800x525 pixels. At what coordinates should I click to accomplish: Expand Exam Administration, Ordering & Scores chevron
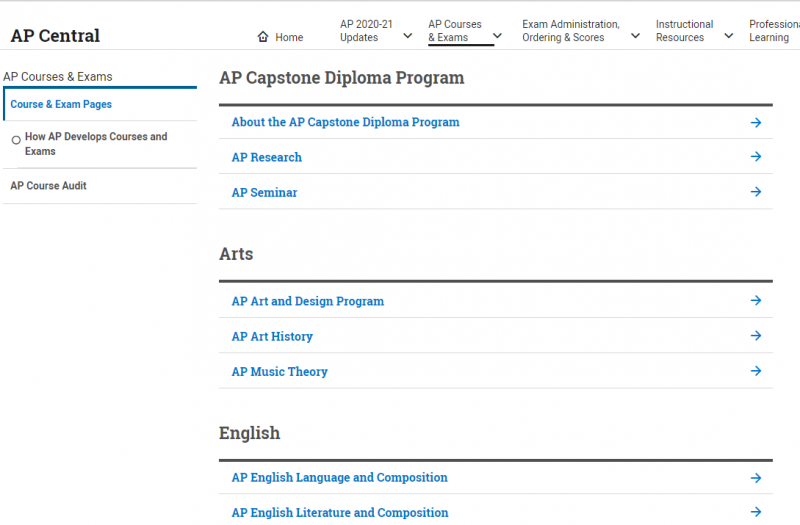pos(635,36)
